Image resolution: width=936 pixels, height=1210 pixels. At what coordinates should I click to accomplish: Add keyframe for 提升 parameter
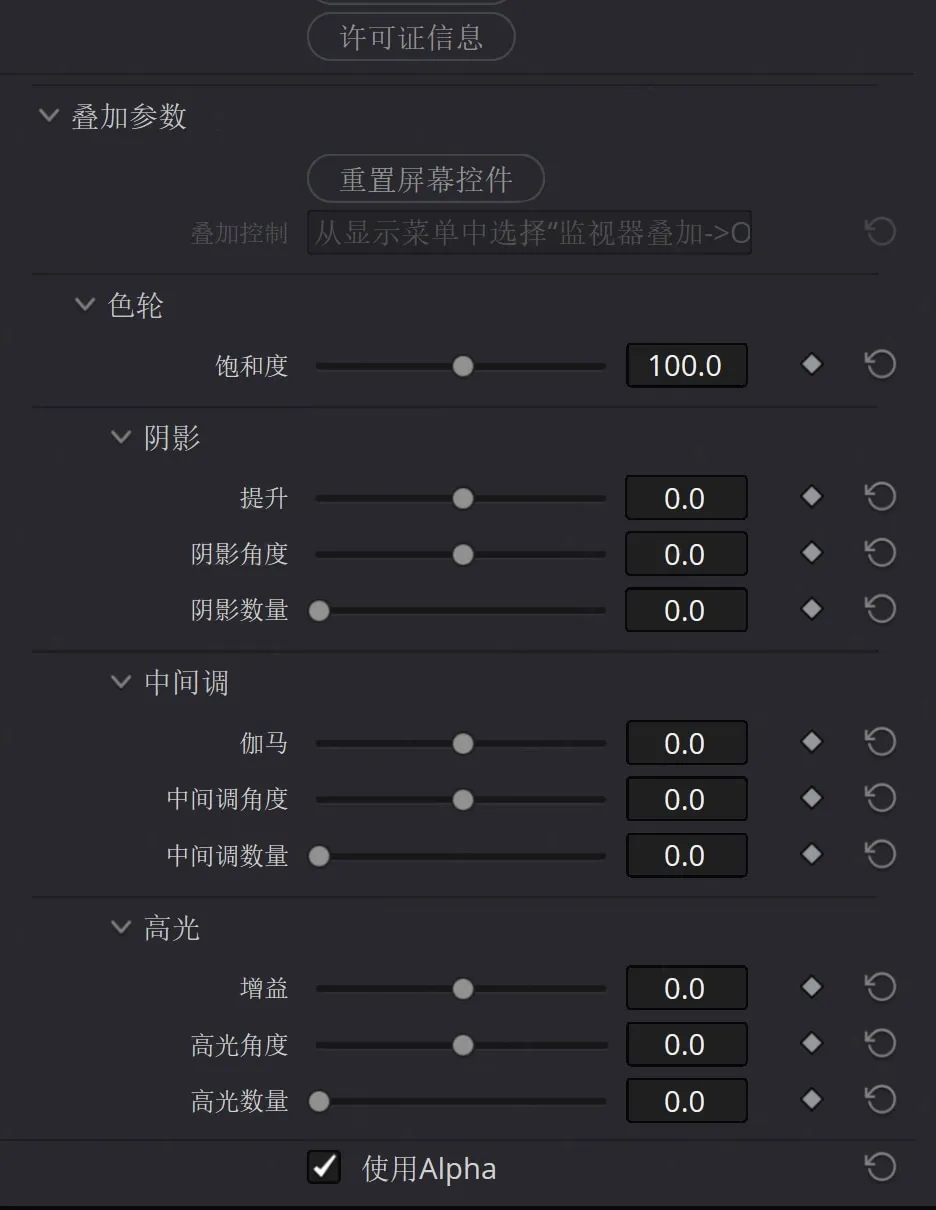(x=812, y=497)
